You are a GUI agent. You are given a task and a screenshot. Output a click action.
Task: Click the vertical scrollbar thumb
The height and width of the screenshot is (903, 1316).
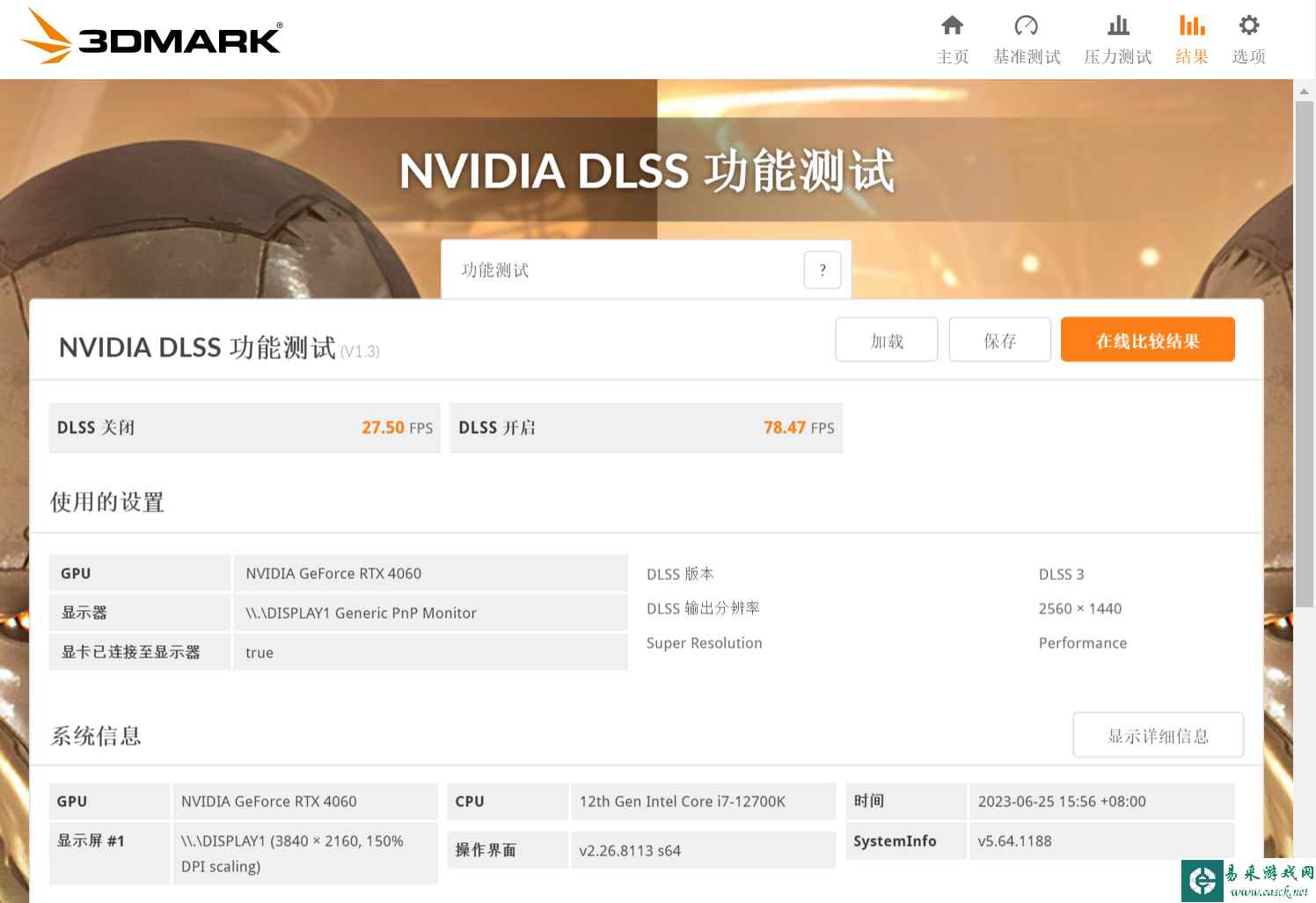tap(1305, 354)
